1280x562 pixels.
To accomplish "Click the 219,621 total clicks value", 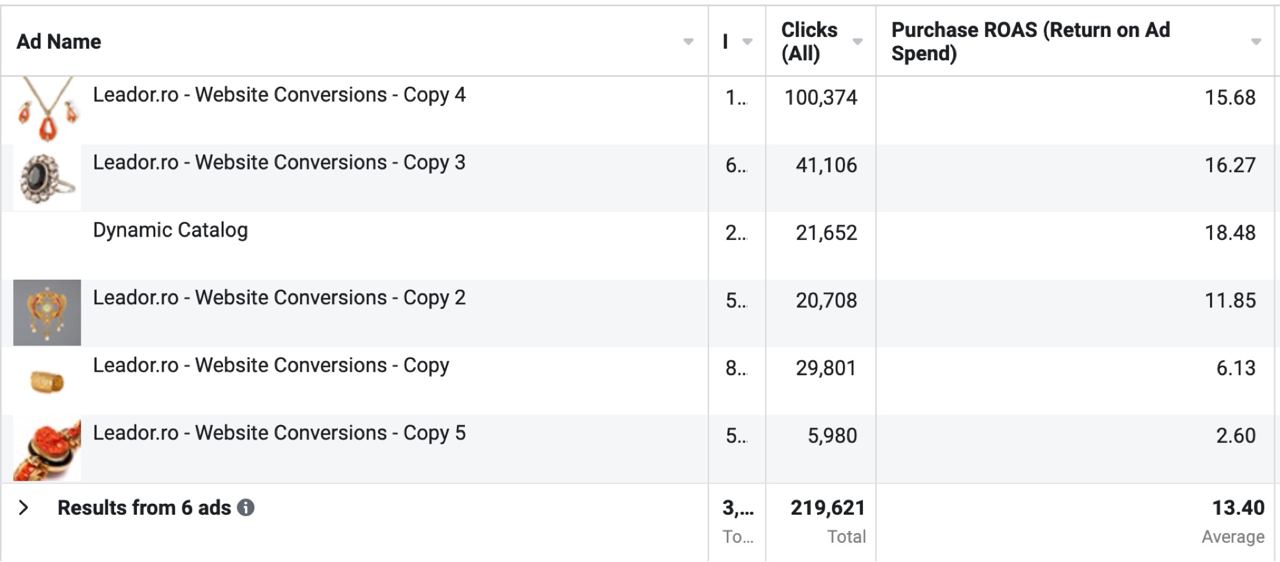I will click(x=827, y=508).
